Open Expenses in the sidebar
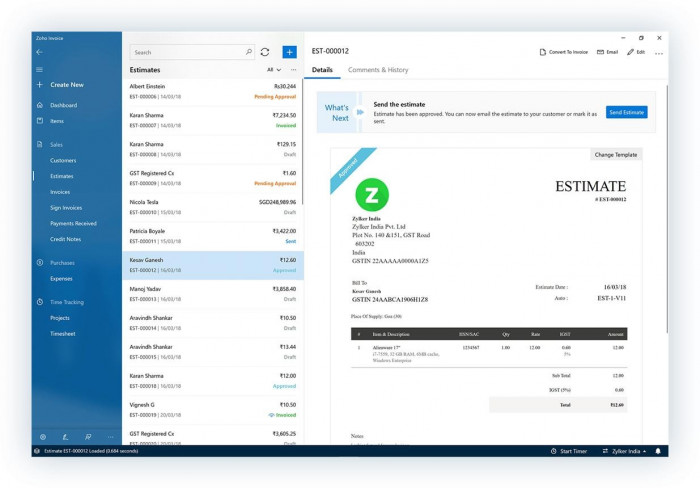Image resolution: width=700 pixels, height=488 pixels. click(61, 278)
